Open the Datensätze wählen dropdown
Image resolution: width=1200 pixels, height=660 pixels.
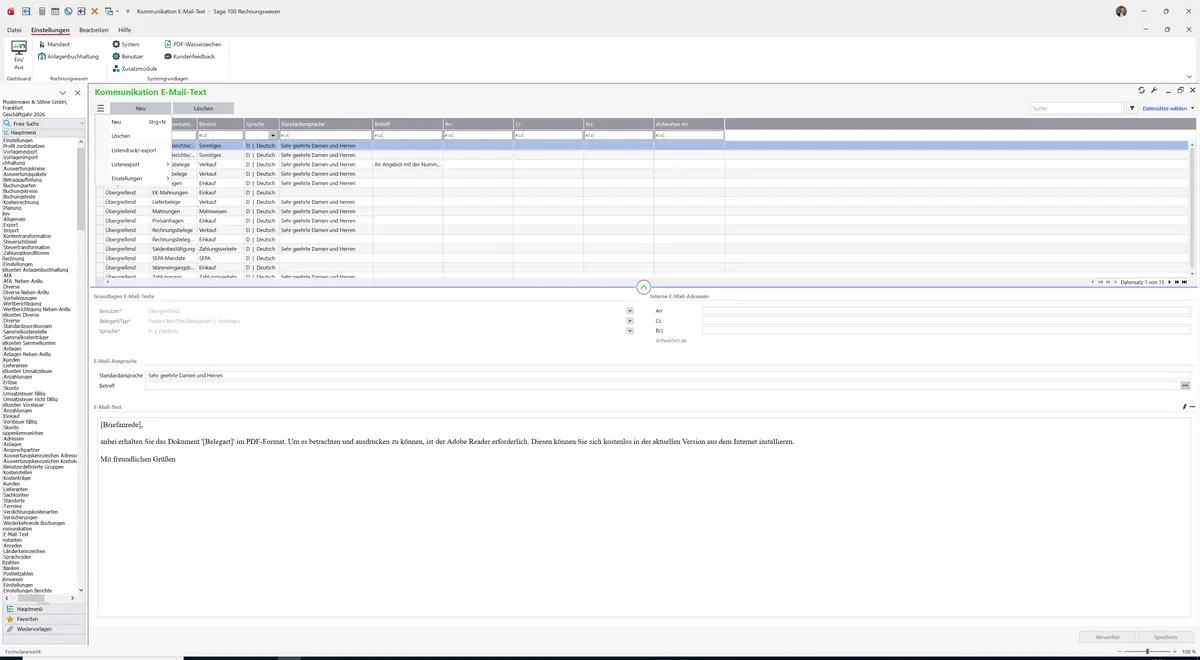1168,108
